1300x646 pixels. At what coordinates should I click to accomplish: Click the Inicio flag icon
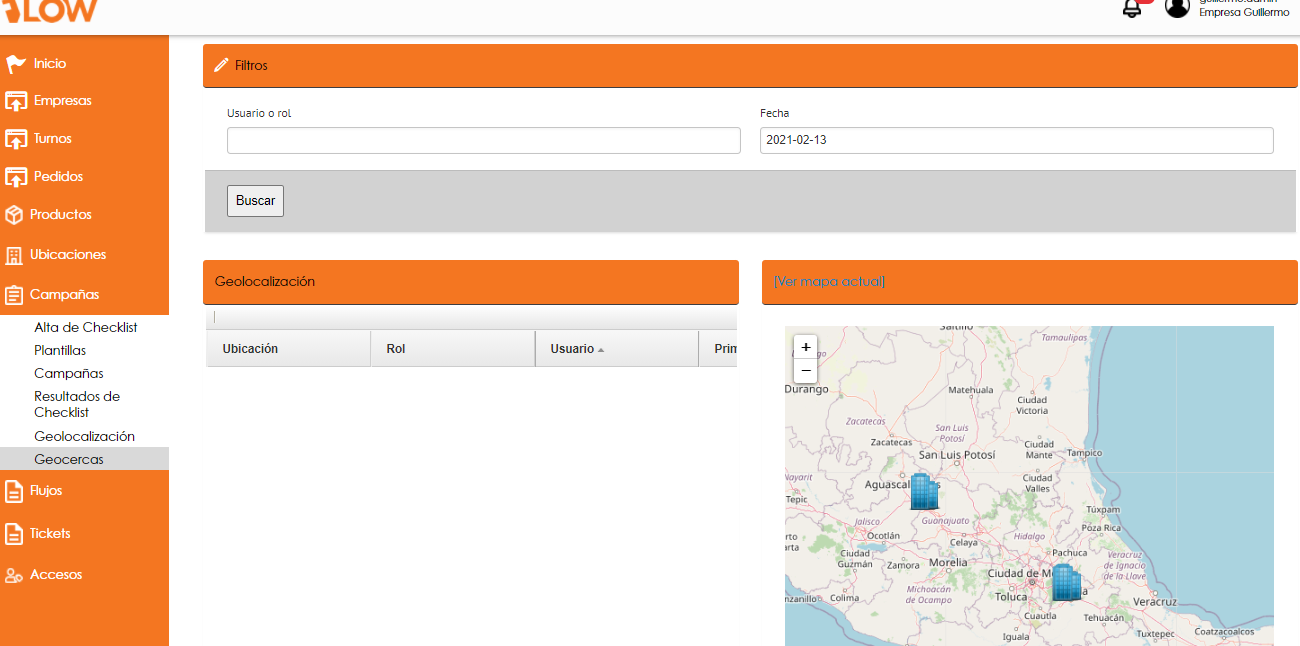pyautogui.click(x=15, y=64)
